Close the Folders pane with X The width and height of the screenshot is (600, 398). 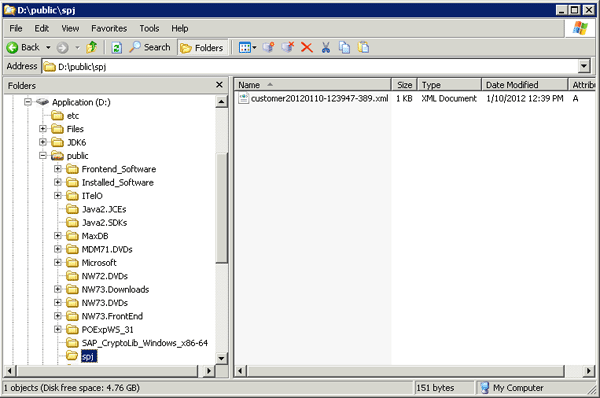[219, 85]
